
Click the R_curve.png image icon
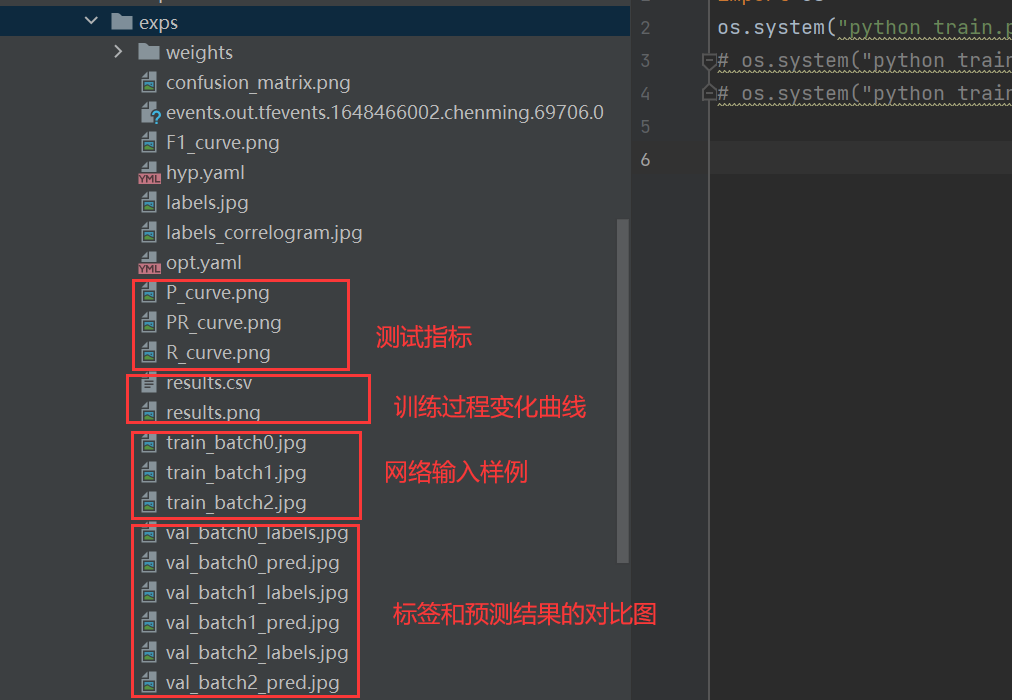(149, 352)
